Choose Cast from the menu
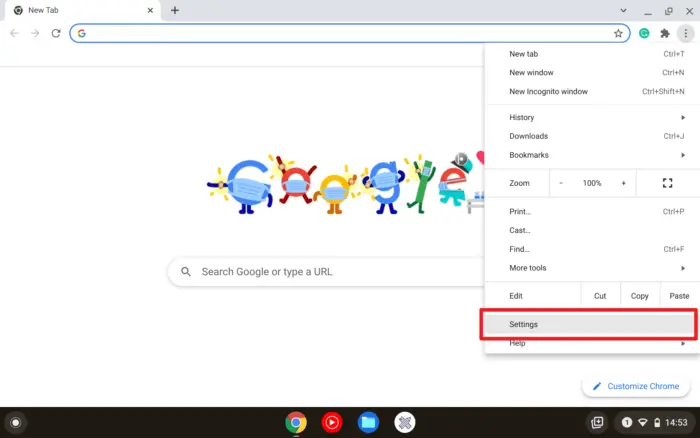 point(592,230)
